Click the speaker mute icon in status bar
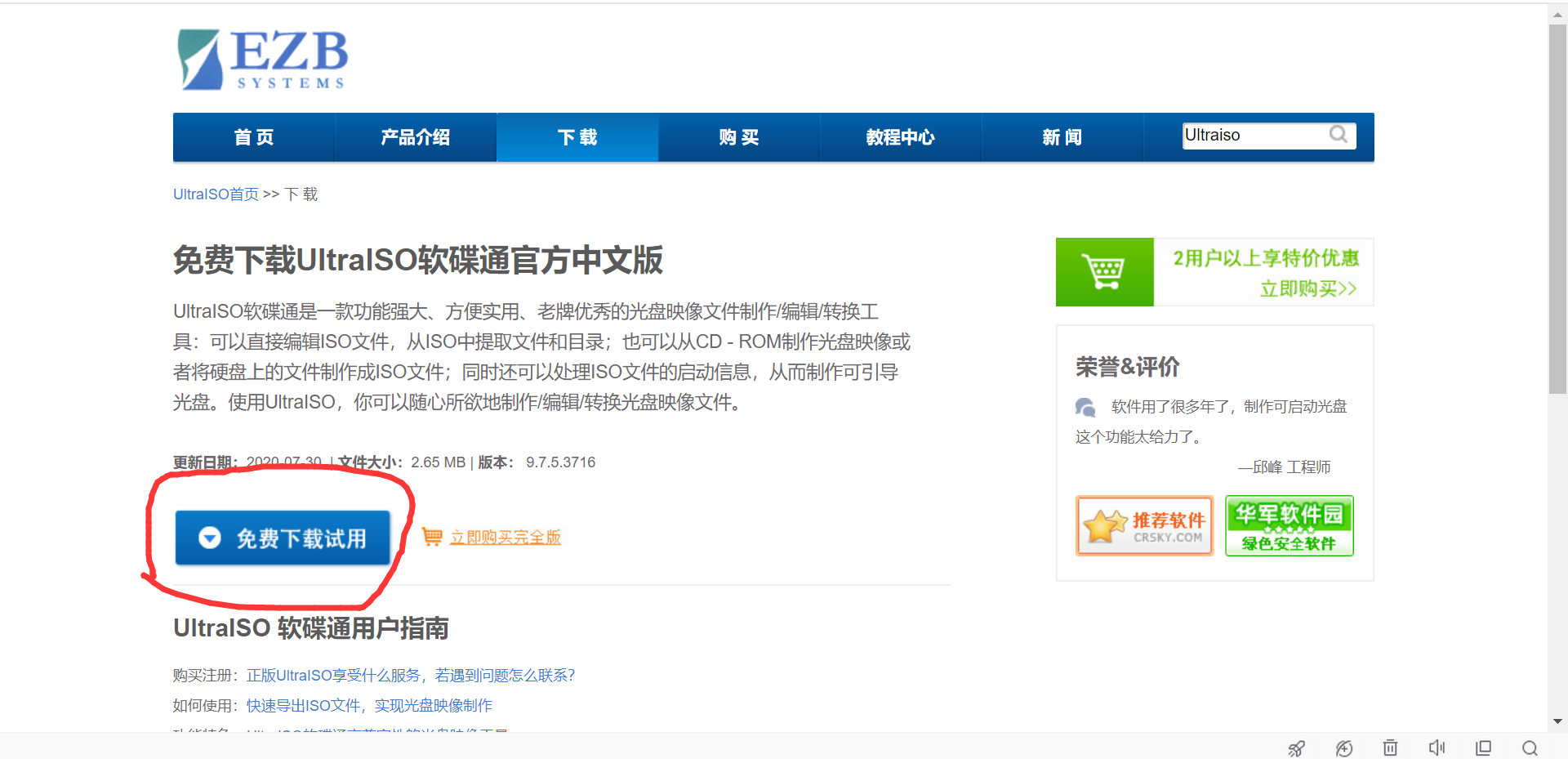The height and width of the screenshot is (759, 1568). pos(1437,748)
